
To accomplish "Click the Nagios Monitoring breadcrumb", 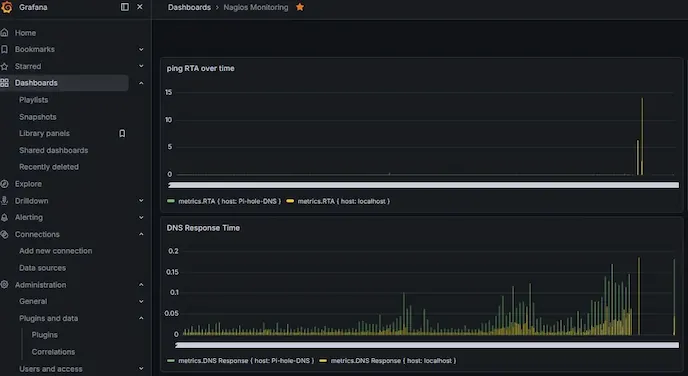I will coord(256,7).
